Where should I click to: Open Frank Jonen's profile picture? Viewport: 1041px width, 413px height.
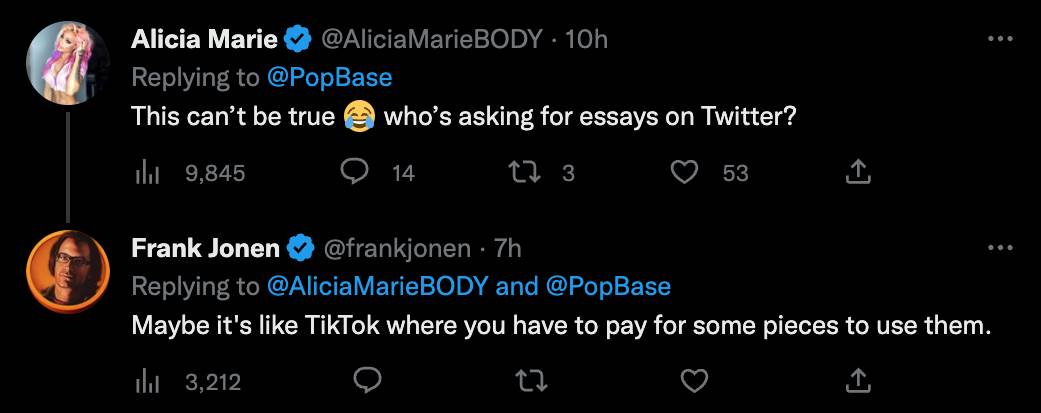pos(68,270)
